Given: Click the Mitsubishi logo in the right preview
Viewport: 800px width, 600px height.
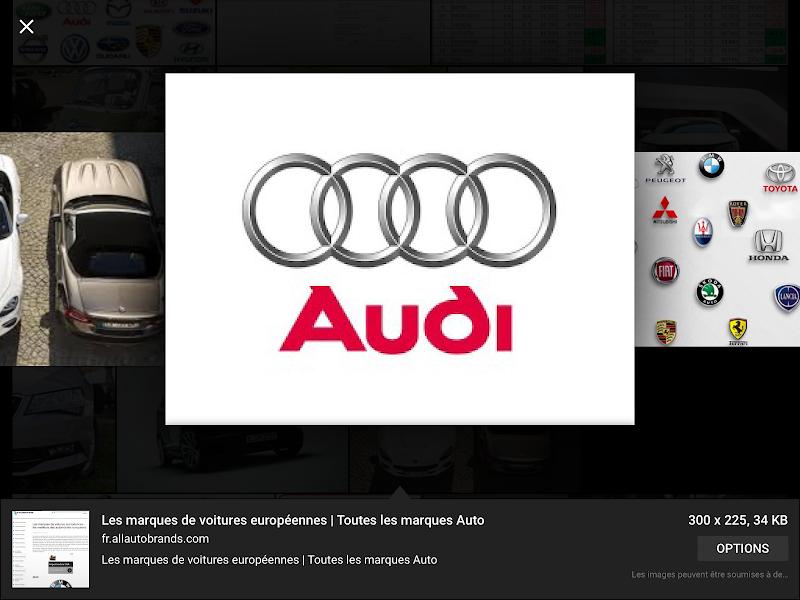Looking at the screenshot, I should 666,211.
